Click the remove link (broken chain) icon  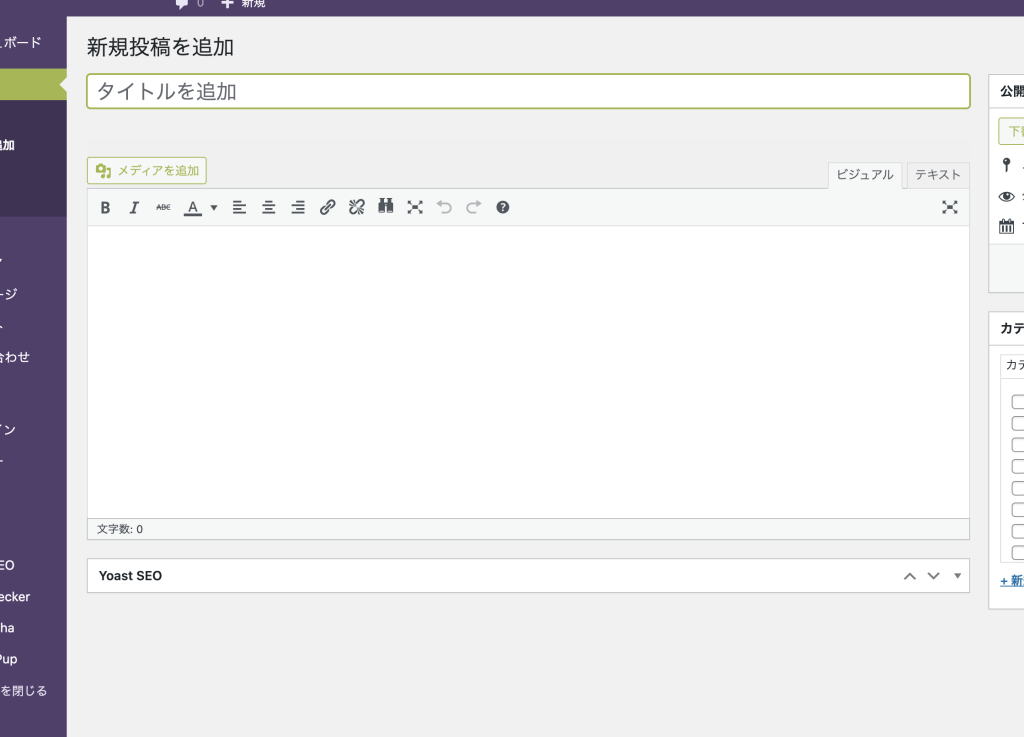point(356,208)
